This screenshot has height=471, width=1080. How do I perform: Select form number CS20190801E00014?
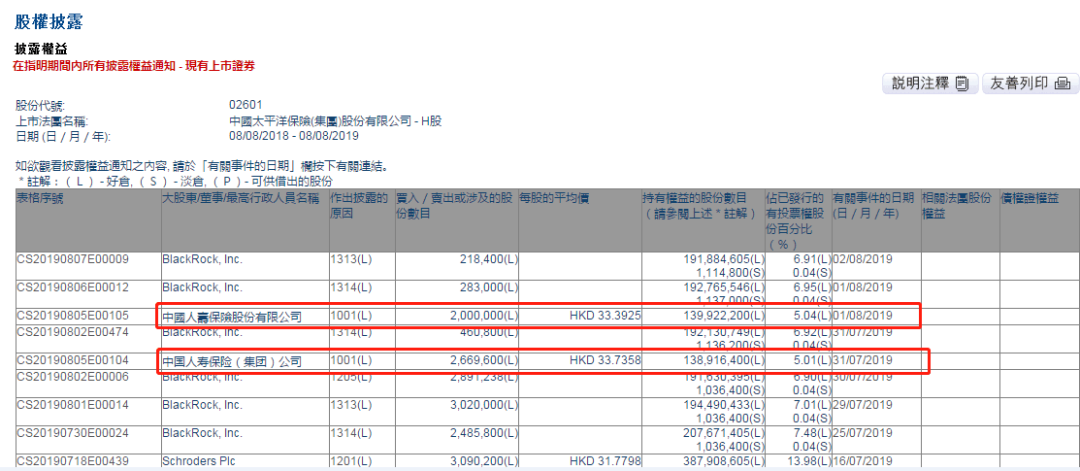tap(72, 404)
